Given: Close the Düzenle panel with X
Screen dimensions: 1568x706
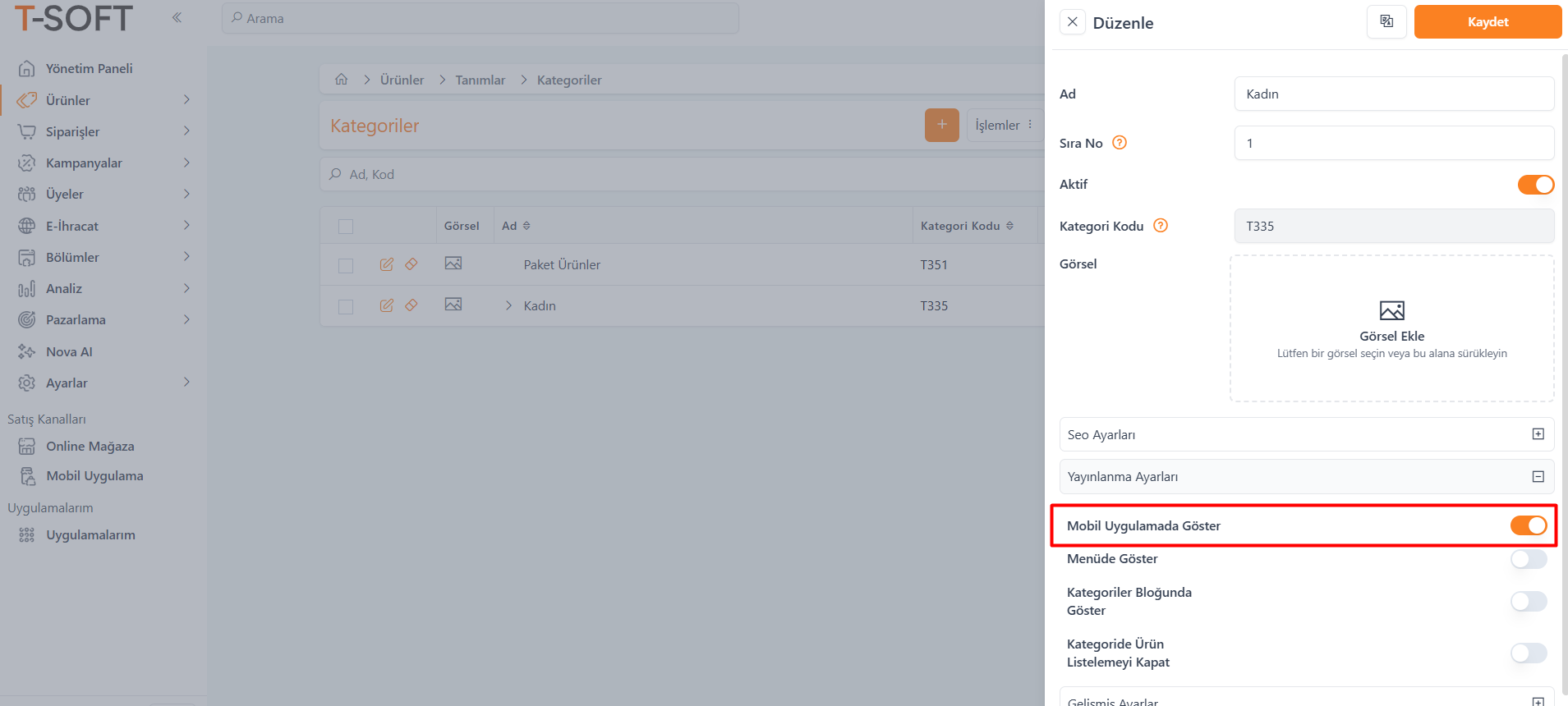Looking at the screenshot, I should point(1073,22).
